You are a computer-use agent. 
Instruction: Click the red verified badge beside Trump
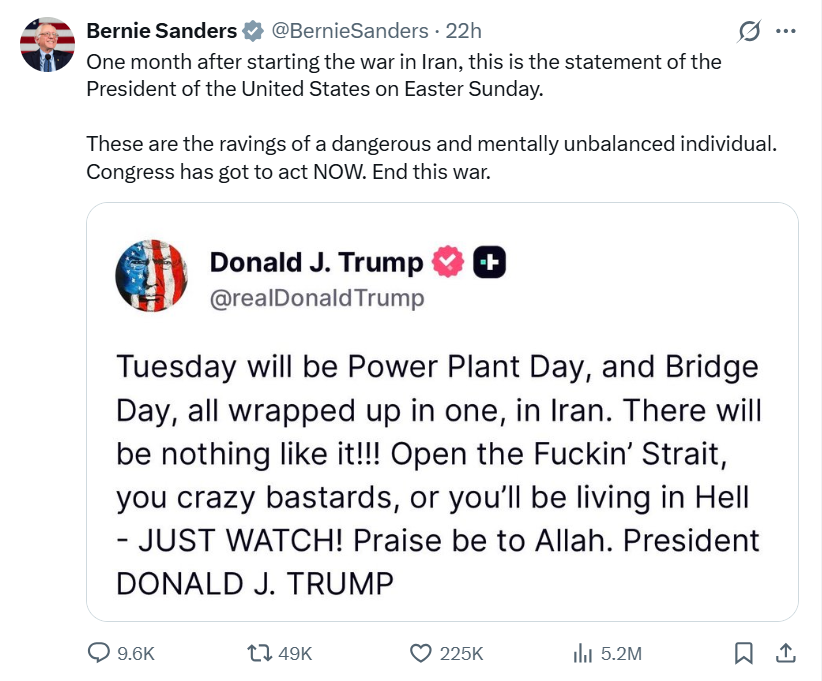pos(448,262)
